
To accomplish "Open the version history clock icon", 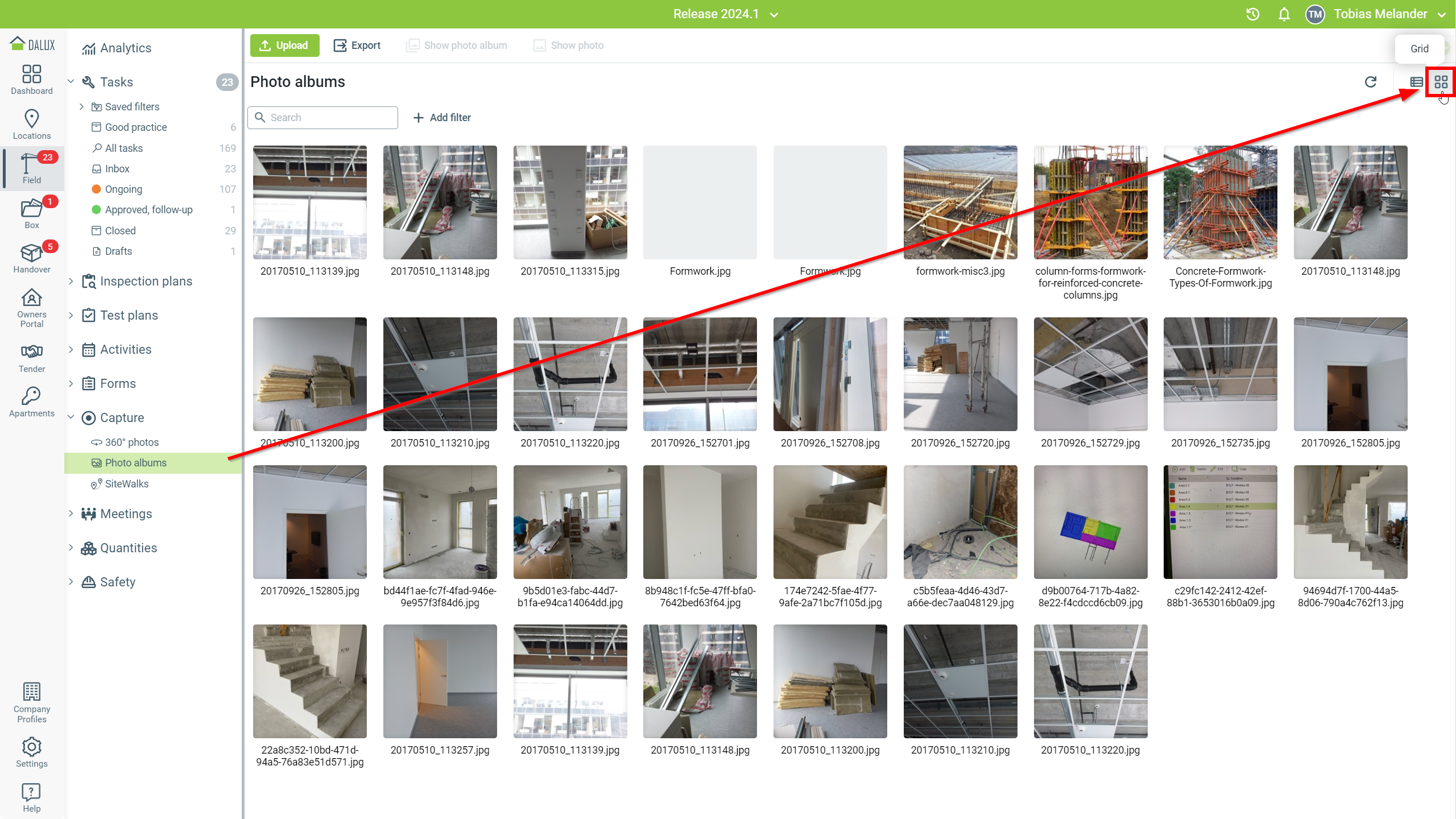I will 1252,14.
